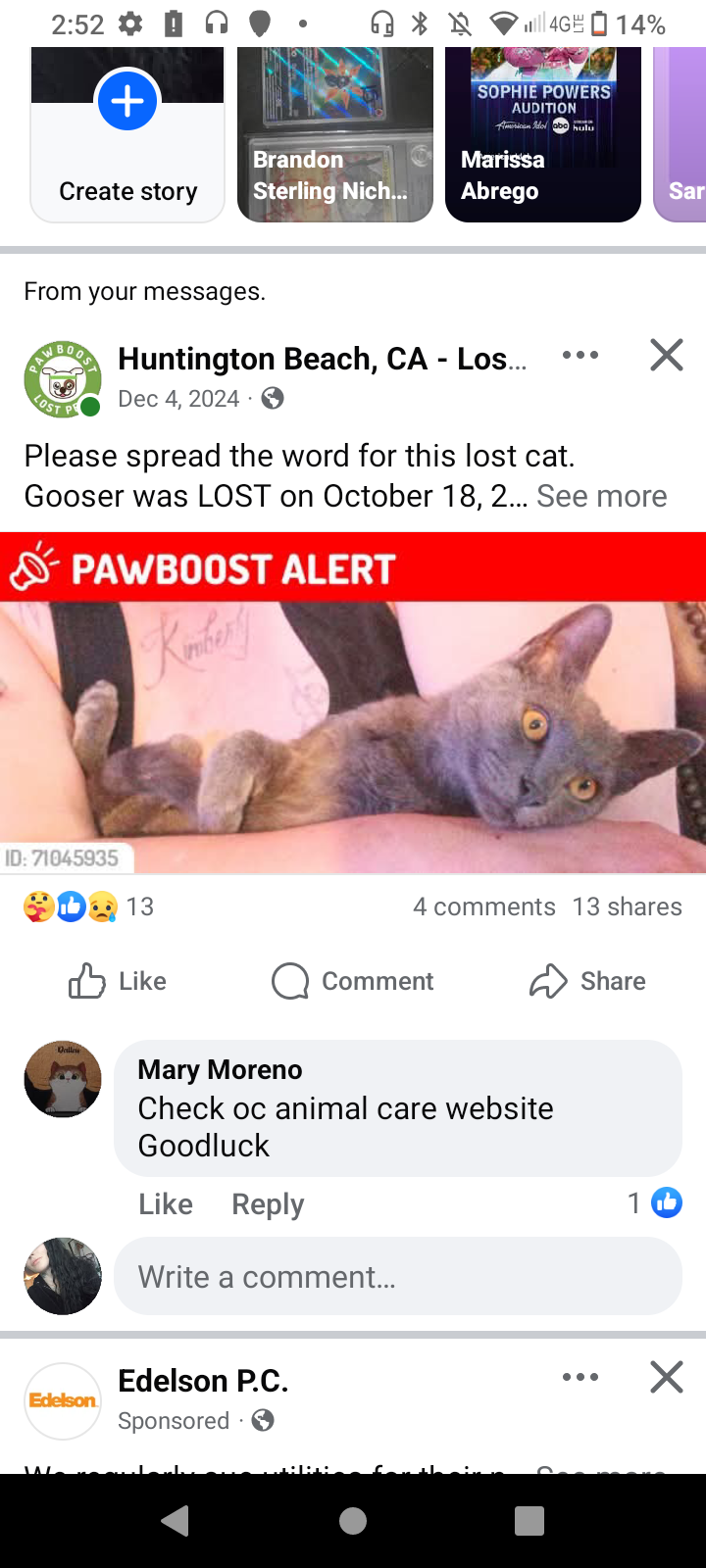The image size is (706, 1568).
Task: Like the lost cat post
Action: [x=118, y=981]
